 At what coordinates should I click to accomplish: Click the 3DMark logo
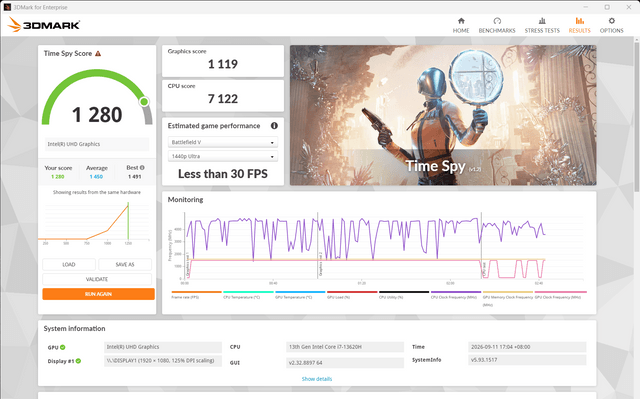tap(44, 25)
